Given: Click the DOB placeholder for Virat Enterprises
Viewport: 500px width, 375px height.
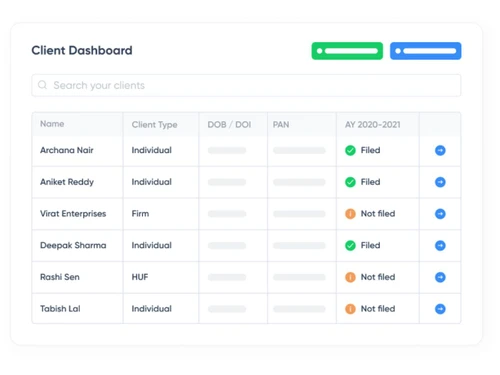Looking at the screenshot, I should [x=227, y=214].
